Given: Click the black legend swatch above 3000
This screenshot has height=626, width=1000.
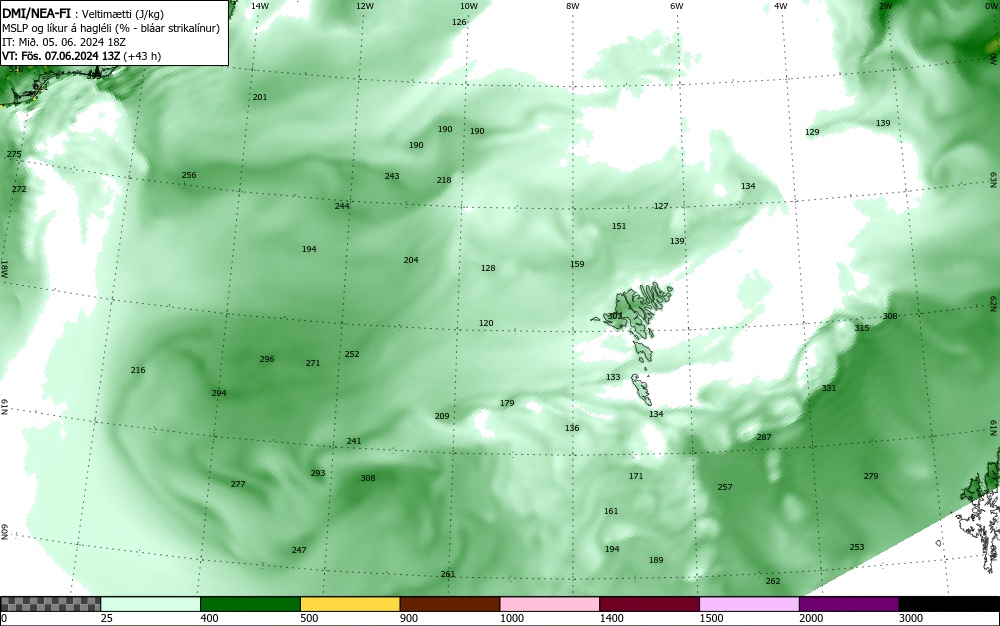Looking at the screenshot, I should [949, 604].
